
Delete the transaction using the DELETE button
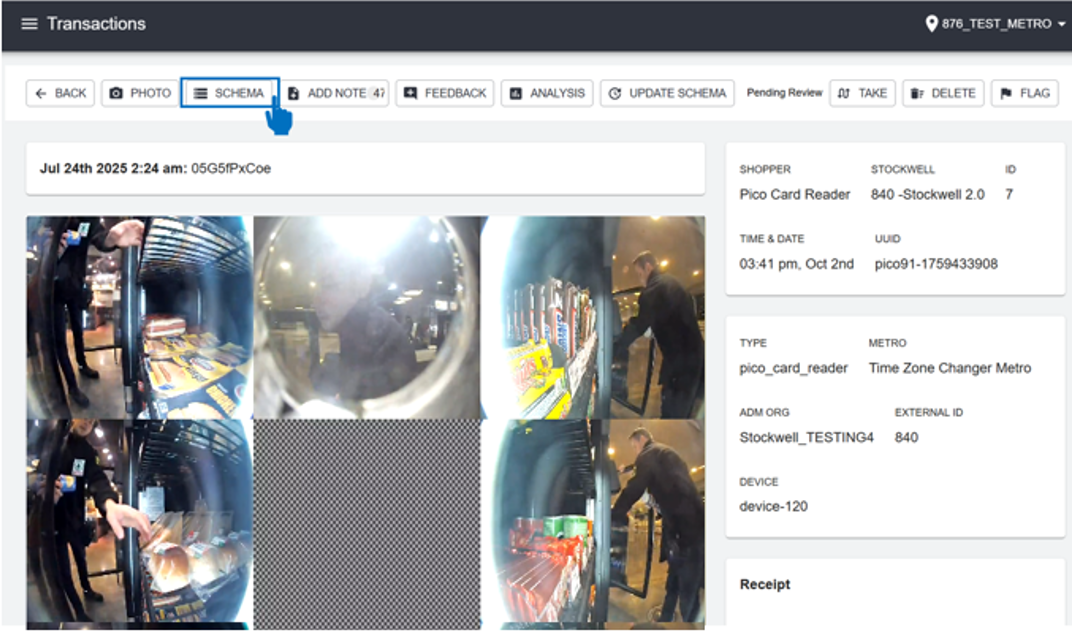(942, 93)
